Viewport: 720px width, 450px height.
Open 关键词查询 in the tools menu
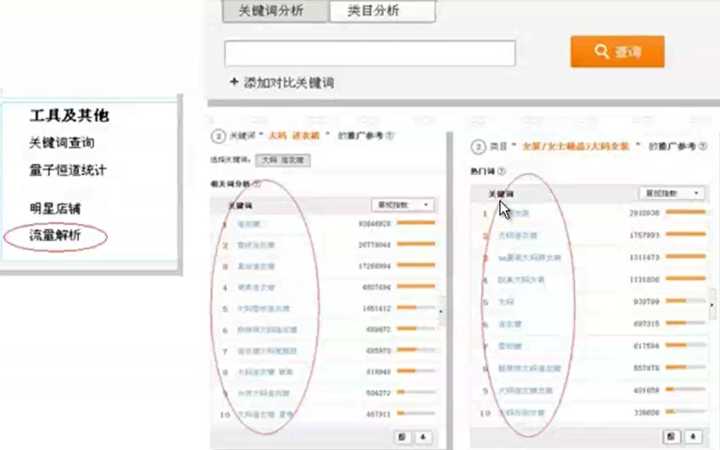[x=62, y=143]
